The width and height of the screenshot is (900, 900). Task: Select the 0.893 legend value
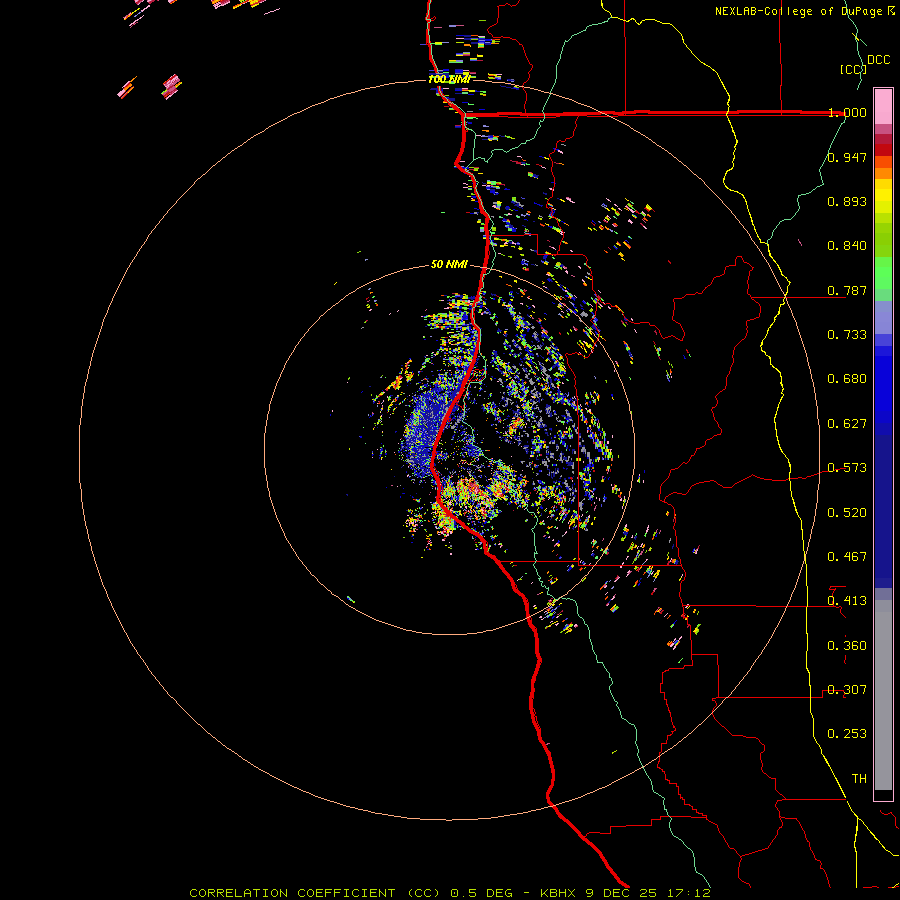847,202
